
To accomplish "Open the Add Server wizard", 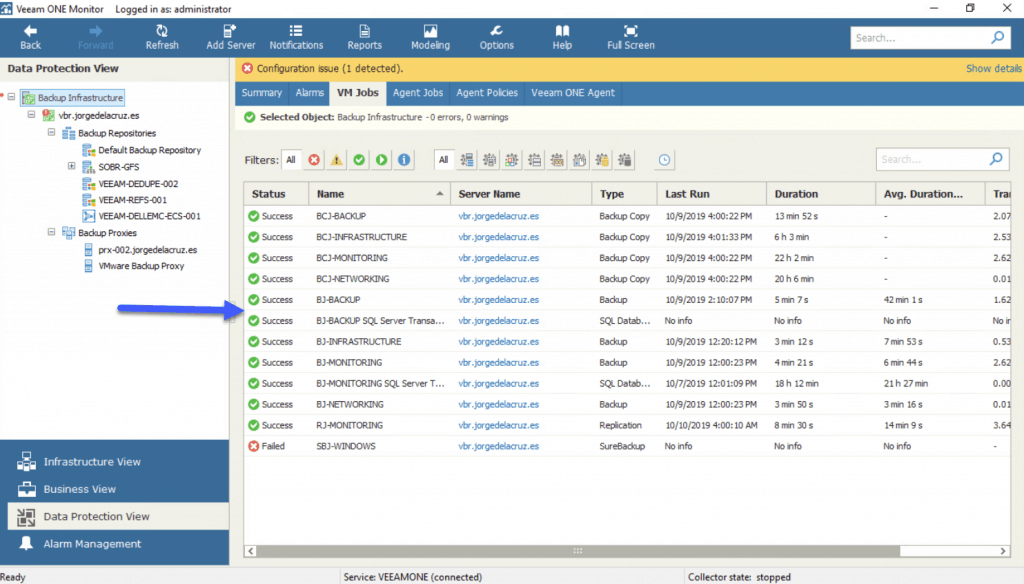I will coord(231,37).
